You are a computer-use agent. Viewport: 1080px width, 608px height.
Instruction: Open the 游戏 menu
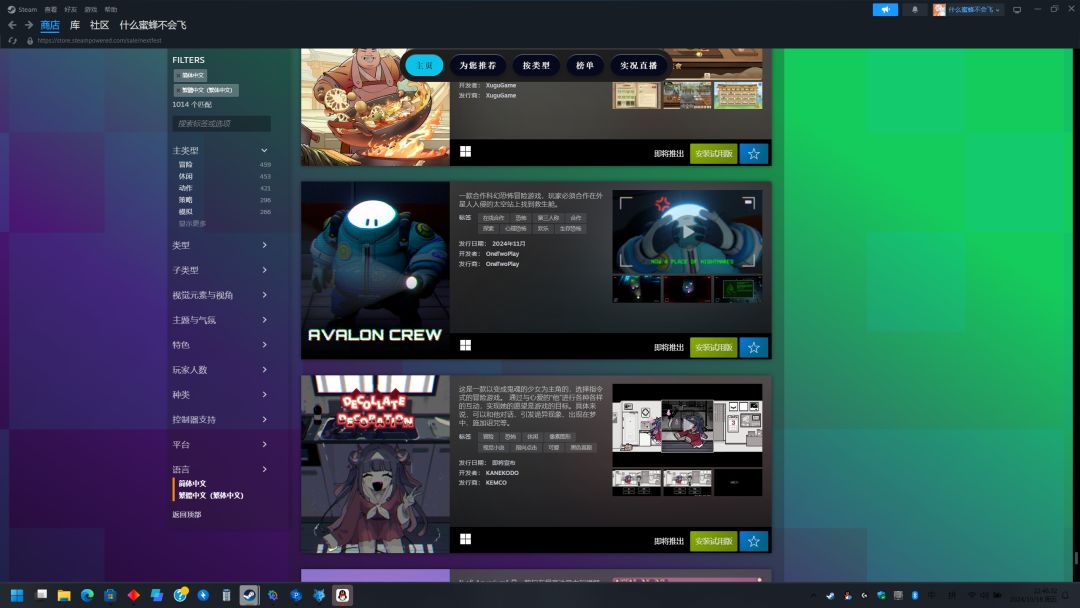[90, 10]
